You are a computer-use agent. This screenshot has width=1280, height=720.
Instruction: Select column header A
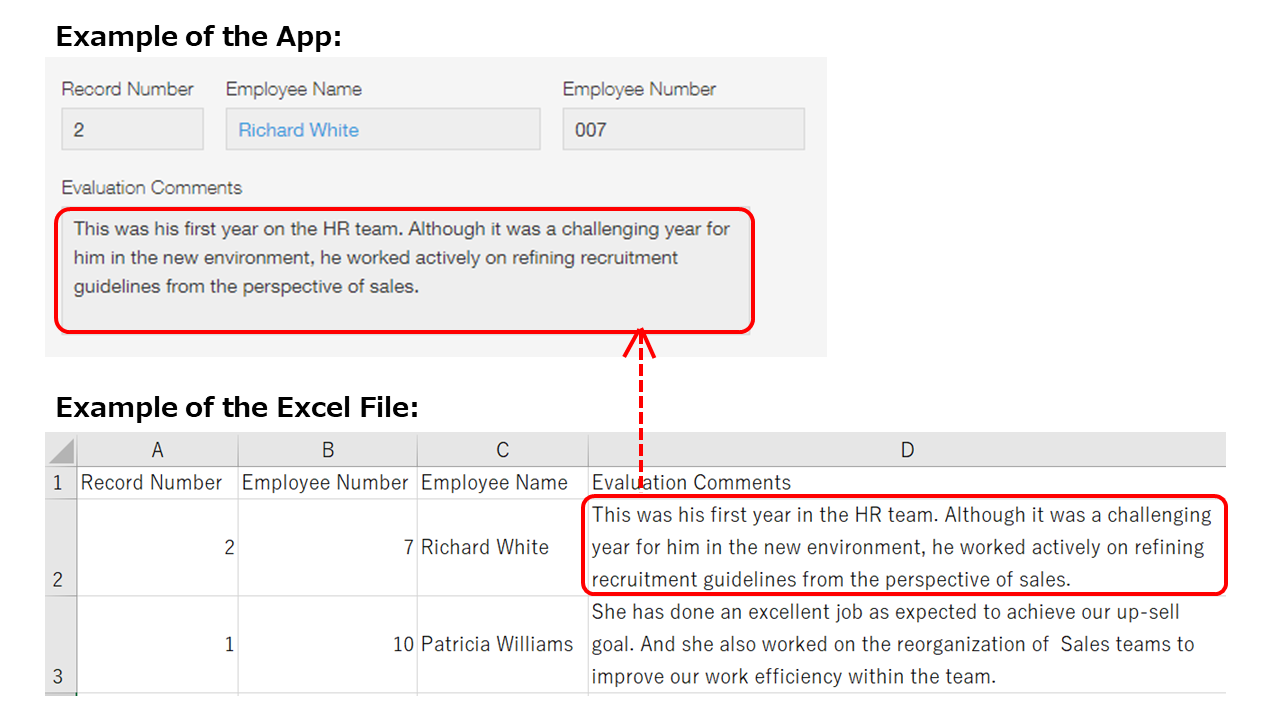tap(156, 449)
